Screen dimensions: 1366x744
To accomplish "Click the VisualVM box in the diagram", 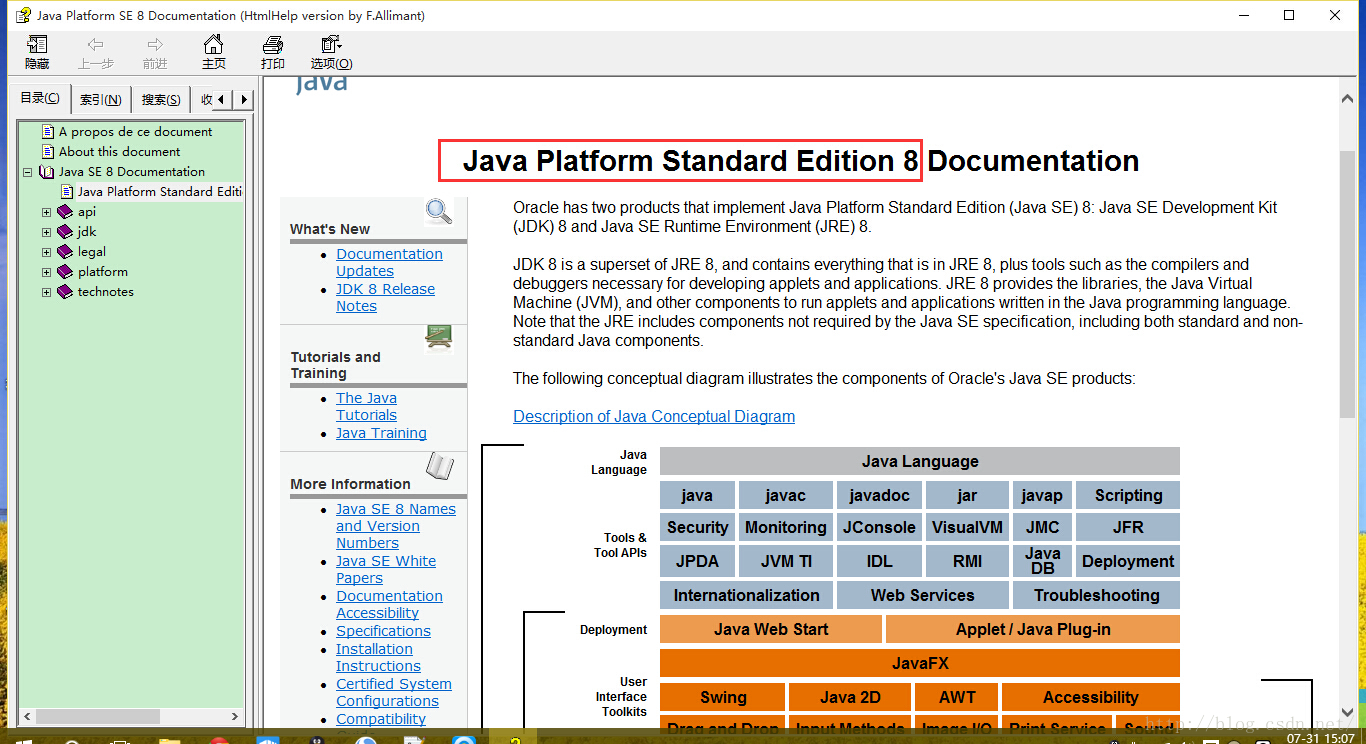I will [967, 527].
